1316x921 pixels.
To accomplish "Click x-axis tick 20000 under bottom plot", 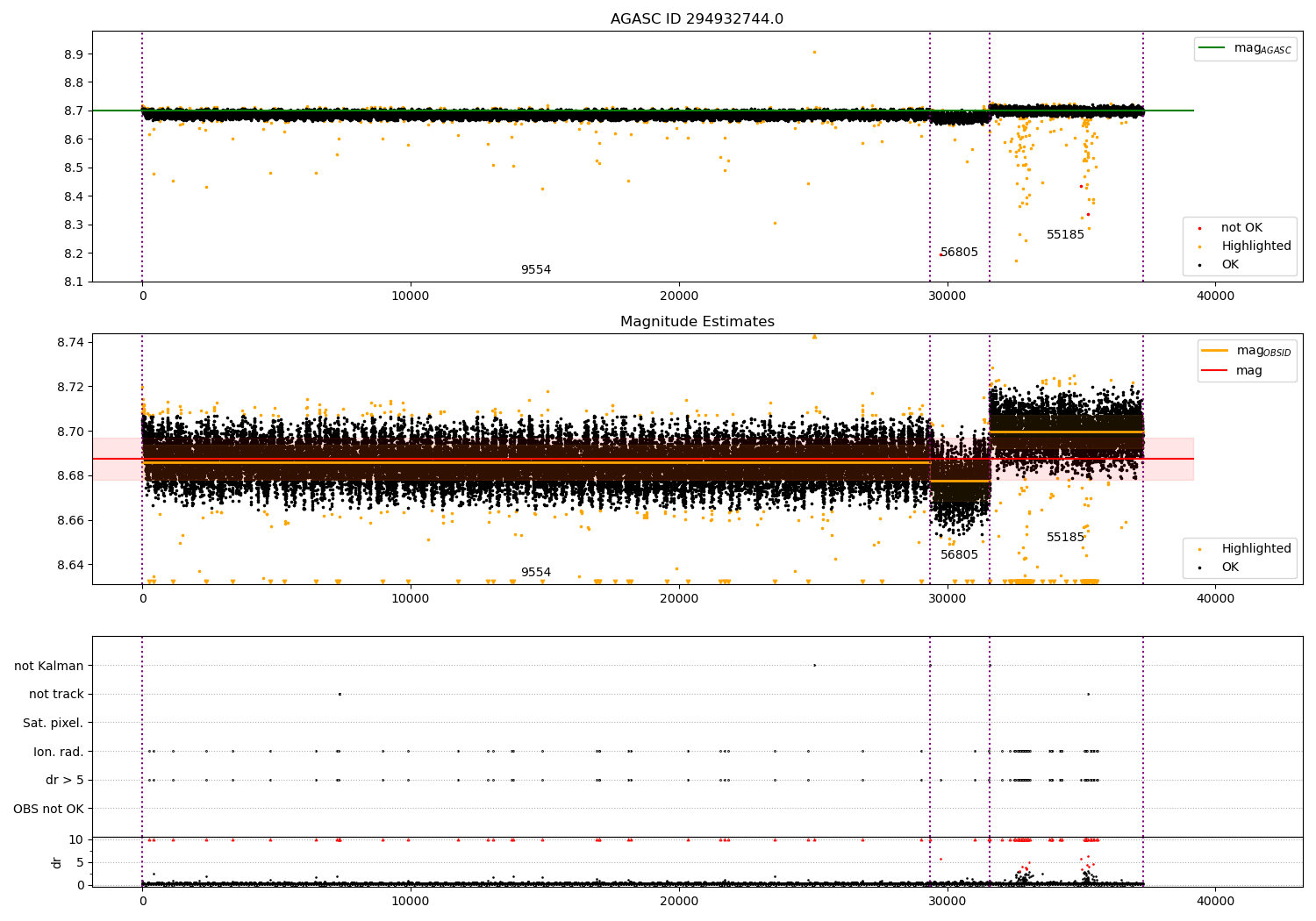I will pos(678,901).
